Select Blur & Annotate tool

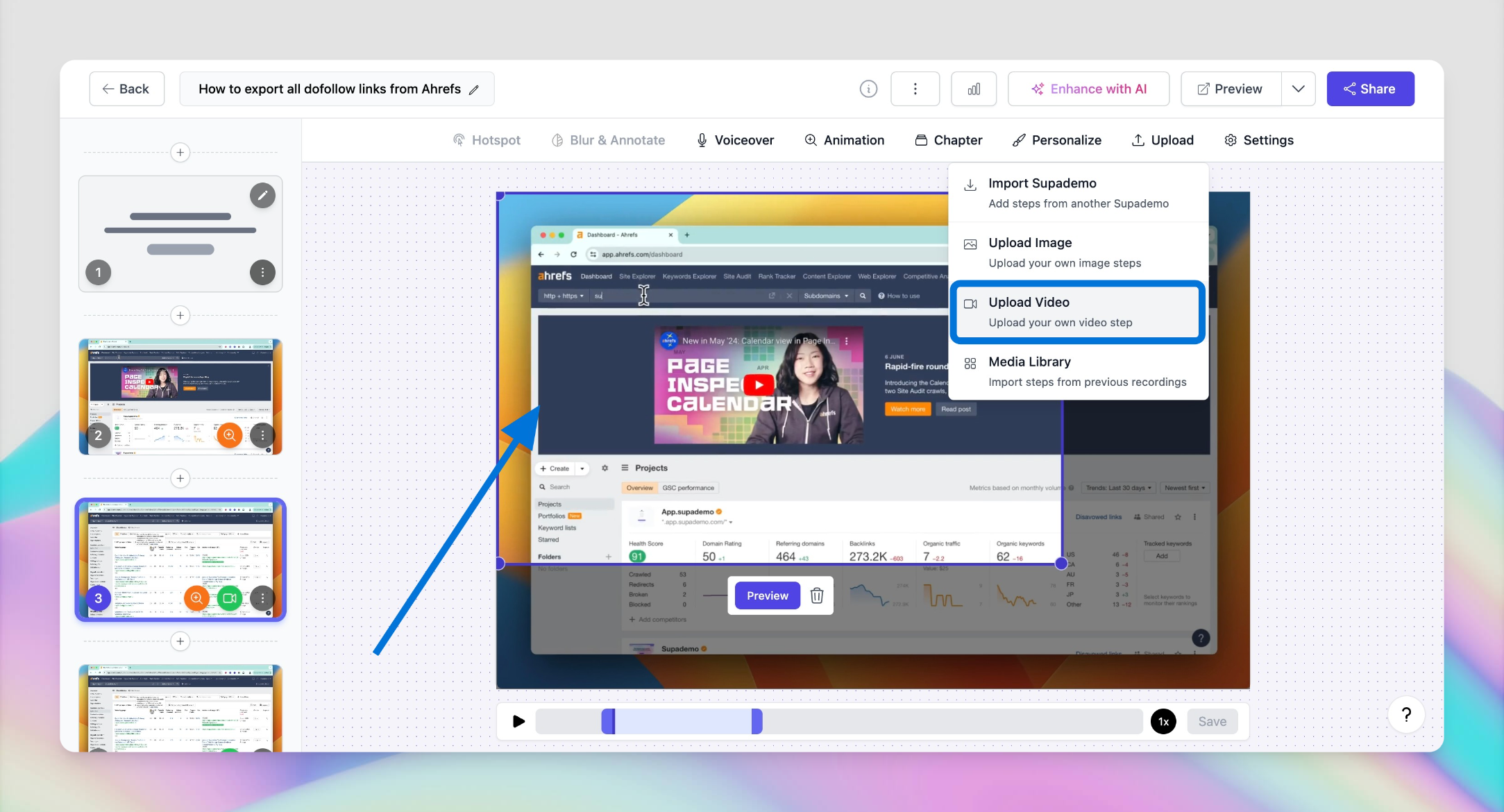point(608,140)
